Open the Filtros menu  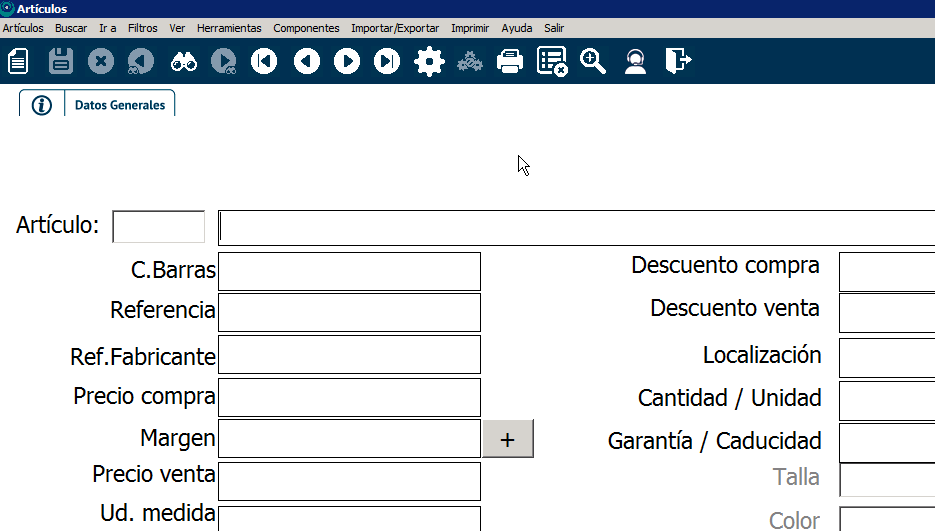coord(142,28)
